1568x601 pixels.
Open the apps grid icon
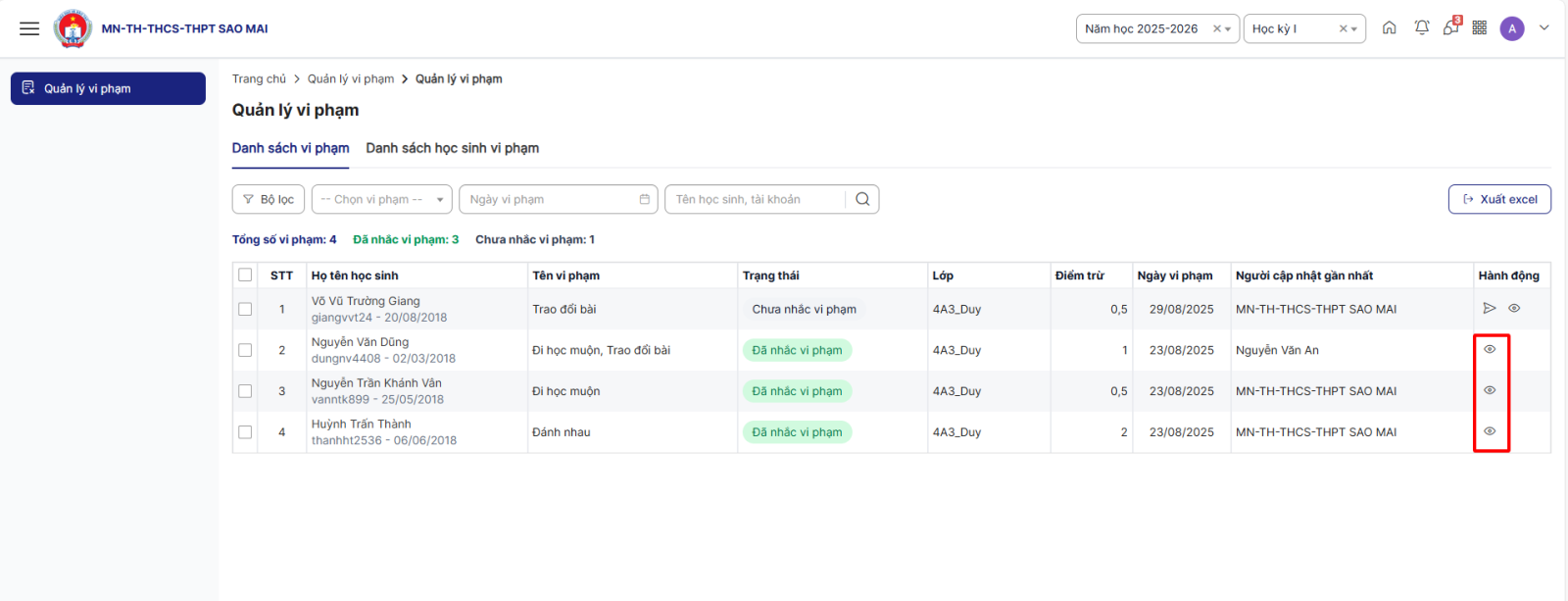1479,28
